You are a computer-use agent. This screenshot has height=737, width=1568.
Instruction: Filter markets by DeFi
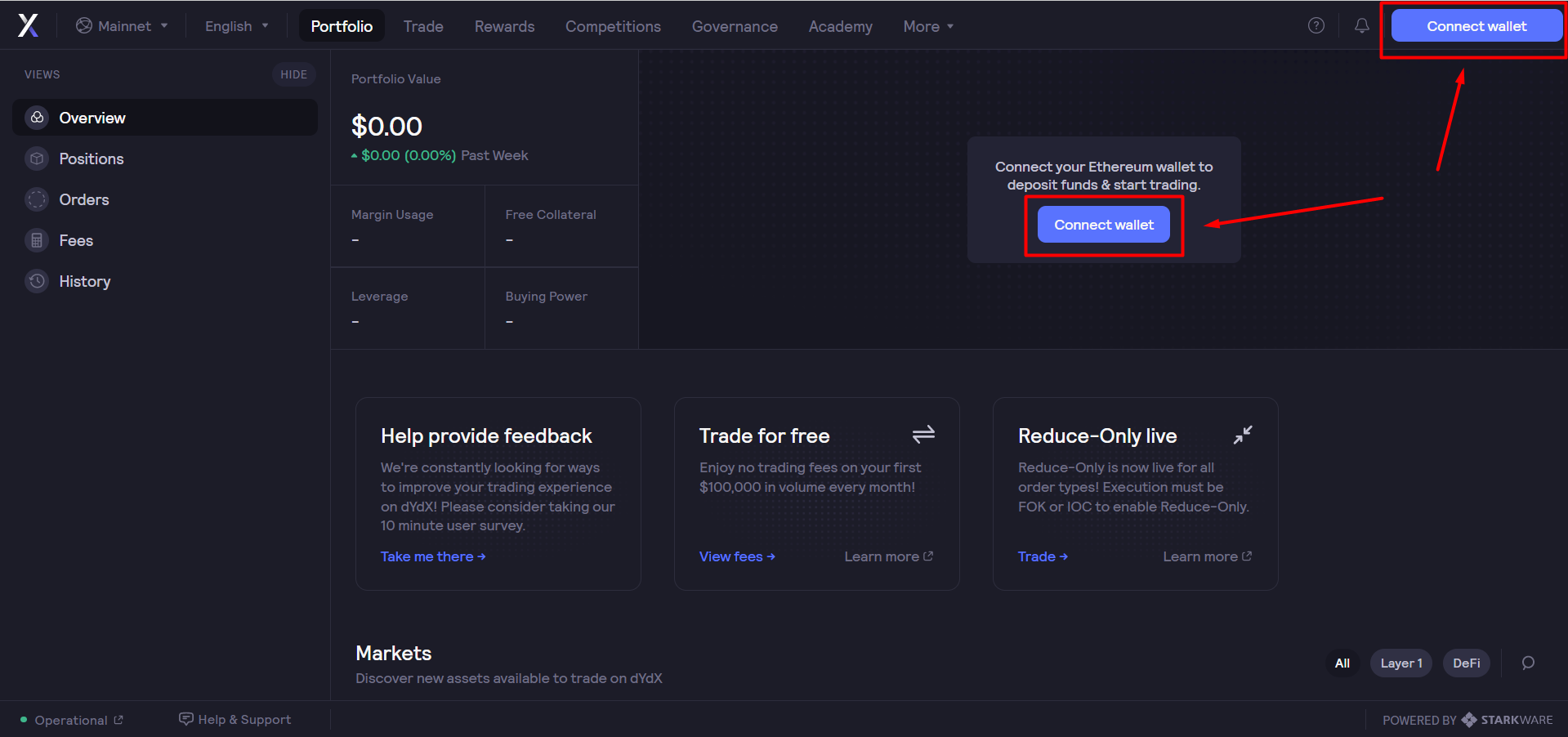tap(1466, 663)
